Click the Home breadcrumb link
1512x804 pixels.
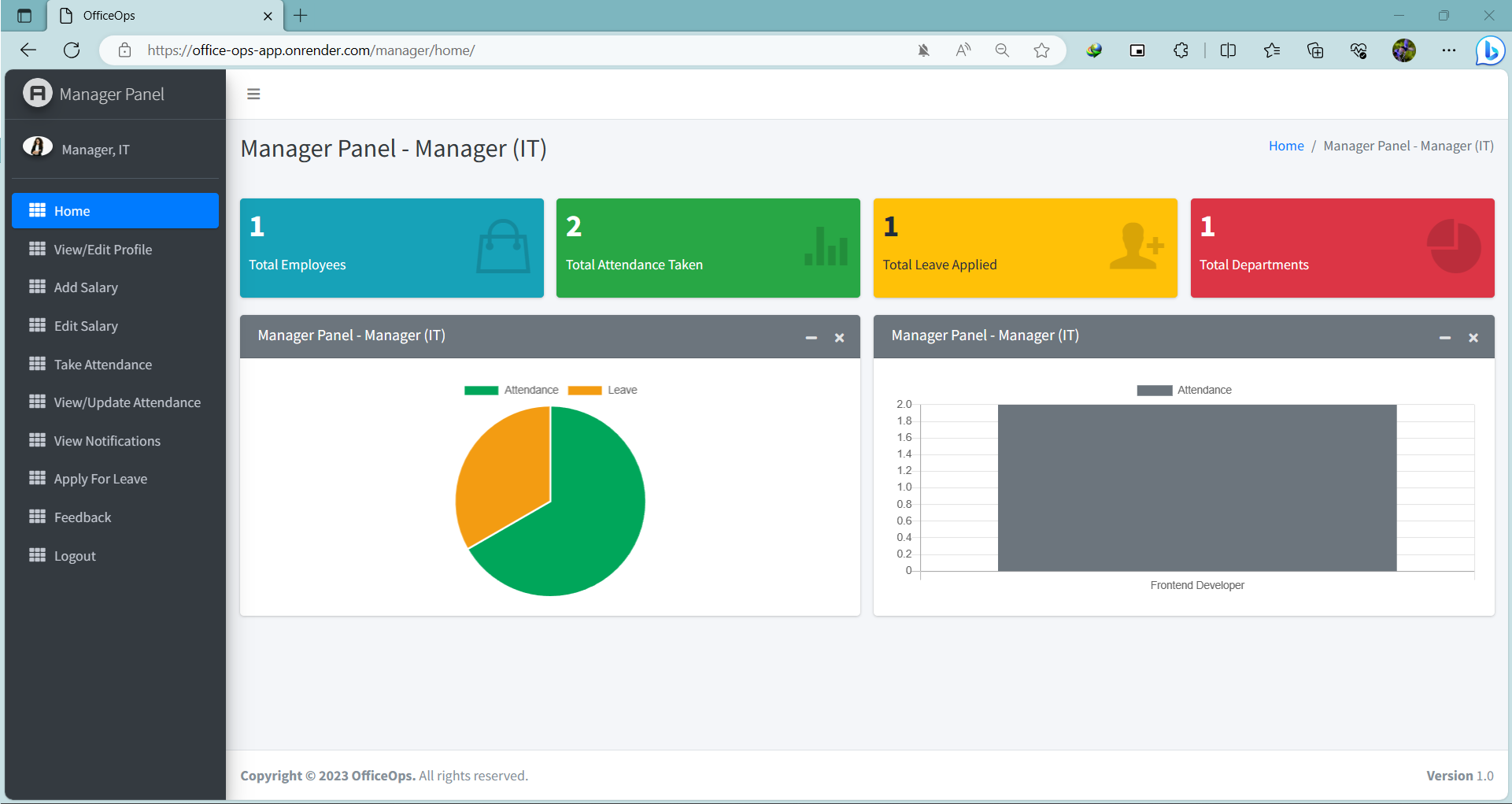(x=1286, y=146)
